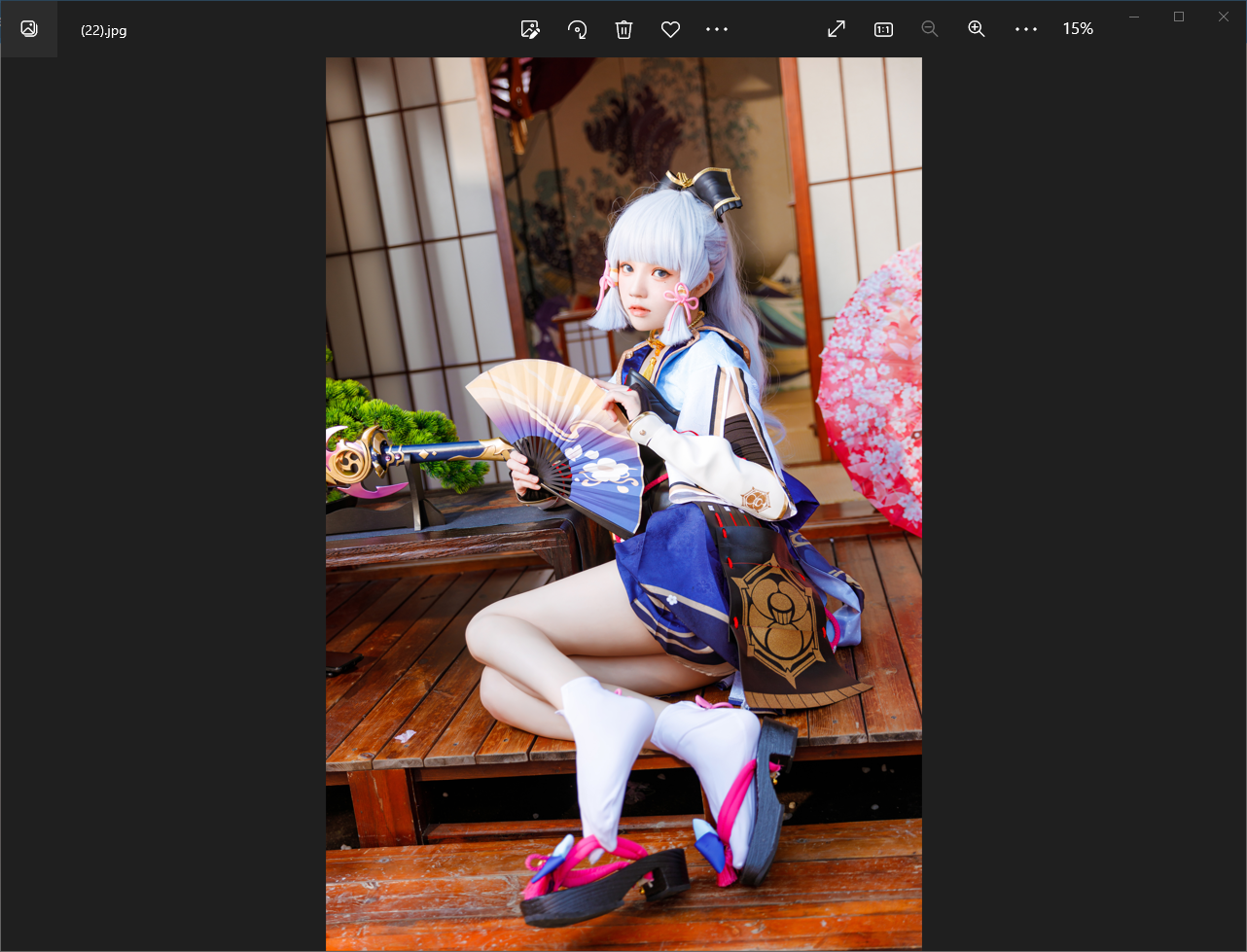
Task: Click the (22).jpg file name
Action: point(103,30)
